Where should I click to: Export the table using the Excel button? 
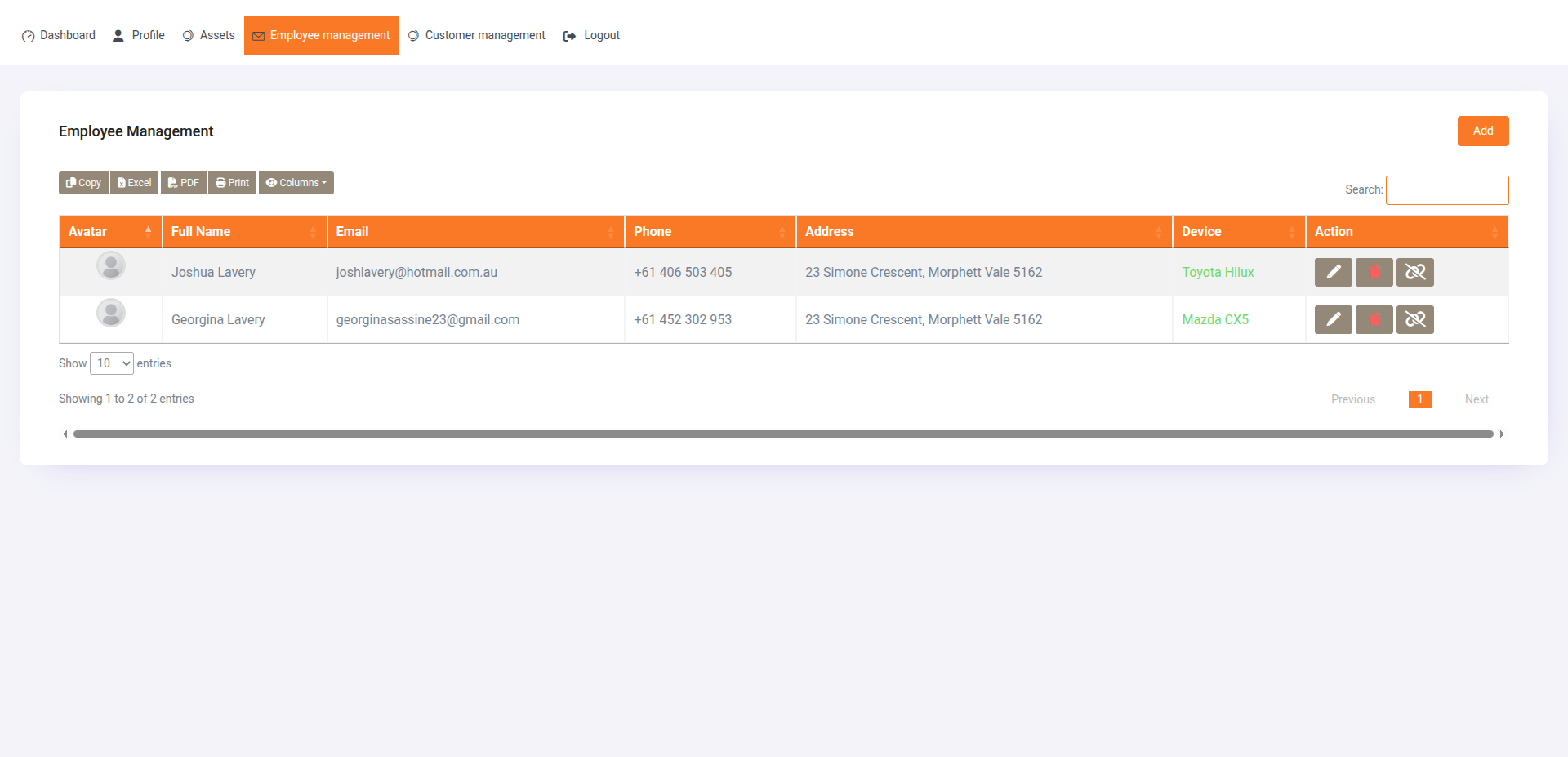pos(133,182)
